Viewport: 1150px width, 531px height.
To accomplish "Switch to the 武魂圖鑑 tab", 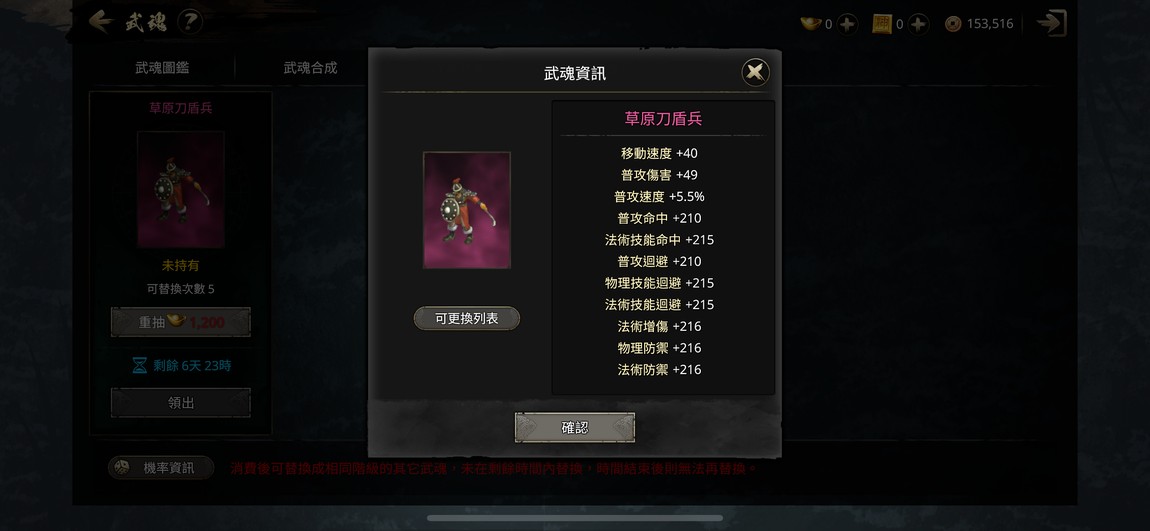I will [x=162, y=67].
